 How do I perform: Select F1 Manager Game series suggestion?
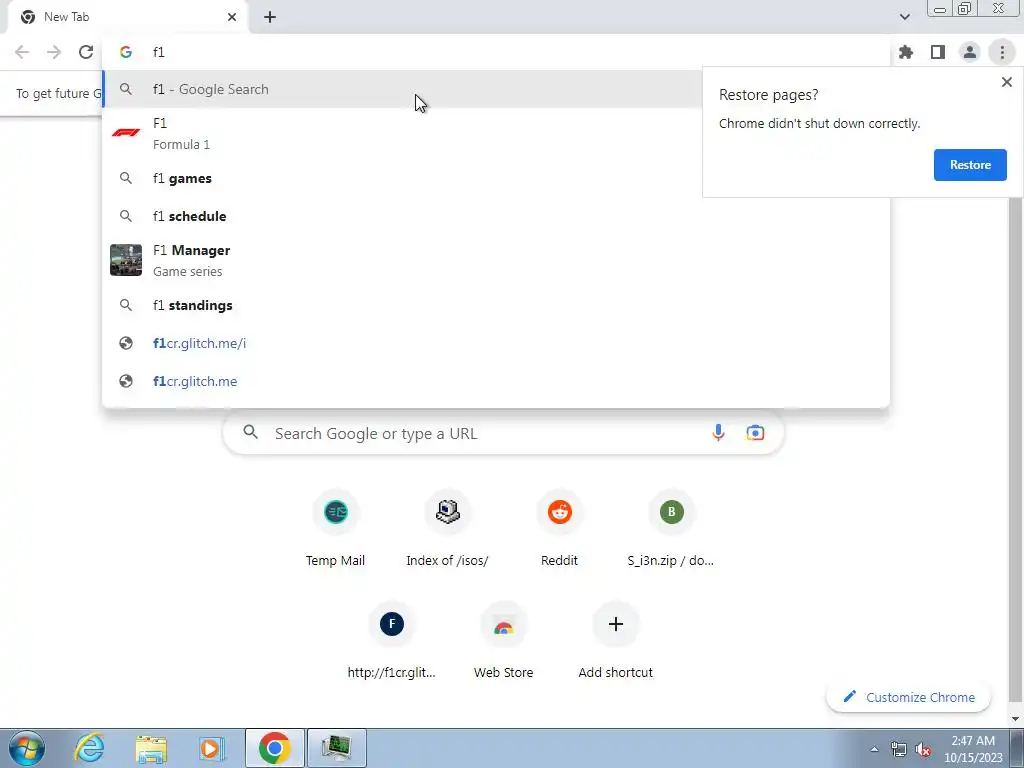tap(496, 261)
